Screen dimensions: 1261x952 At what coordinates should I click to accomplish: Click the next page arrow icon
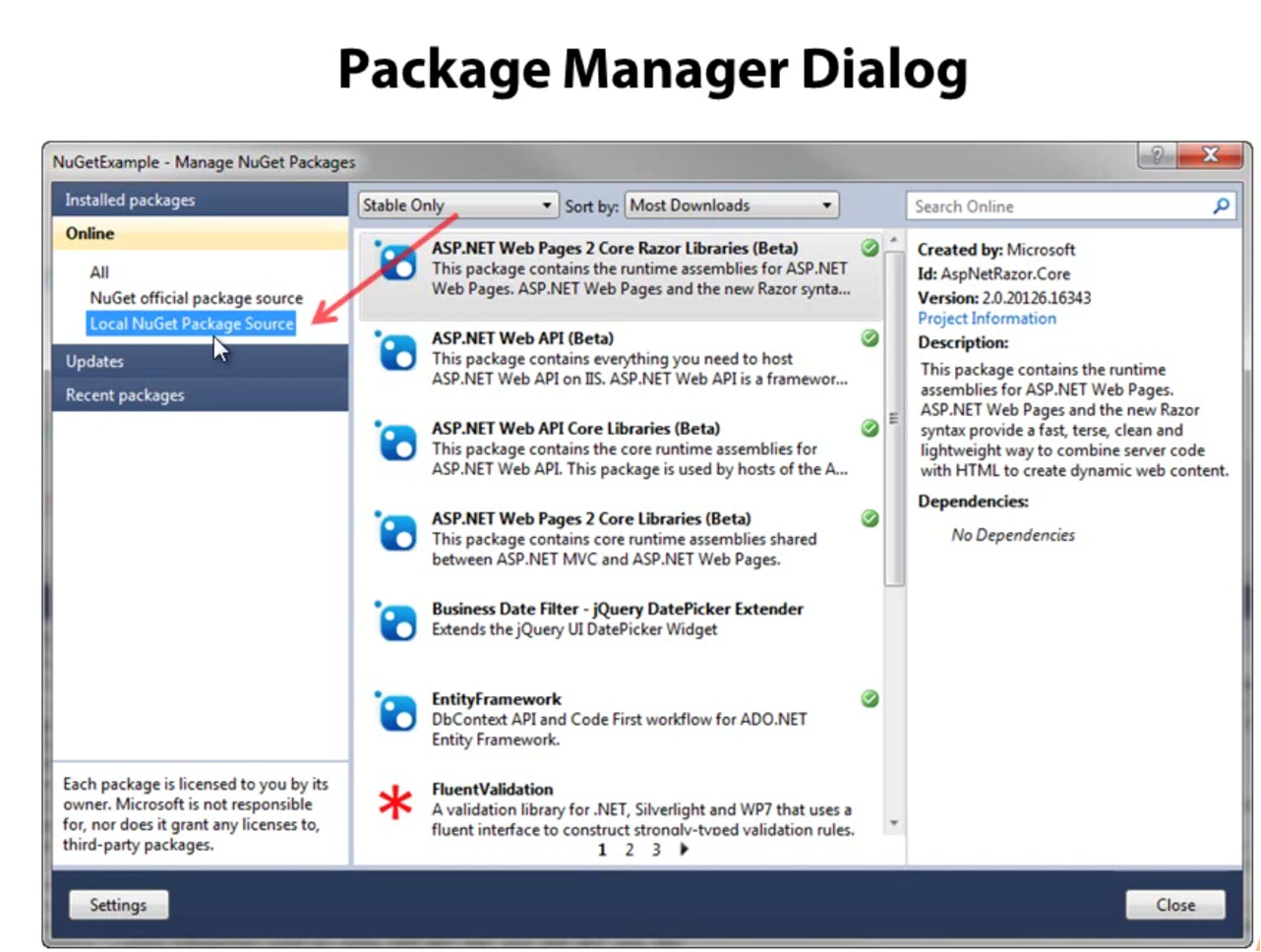(x=685, y=850)
